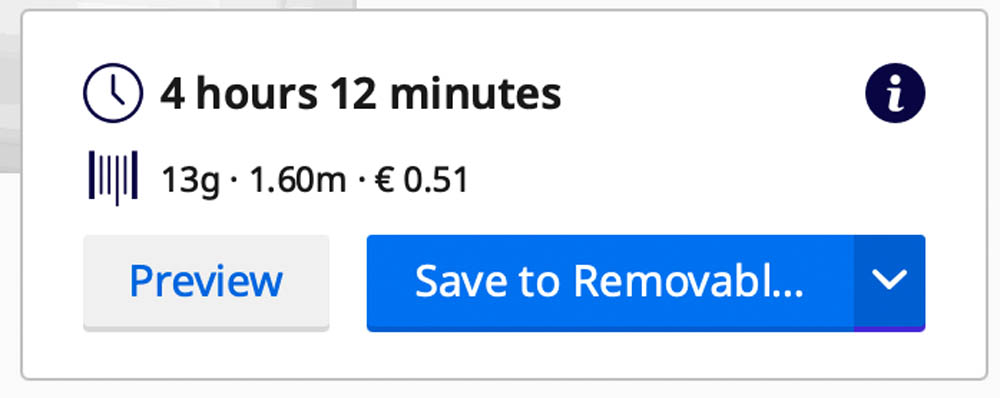Select the round clock outline icon
Viewport: 1000px width, 398px height.
click(x=113, y=92)
